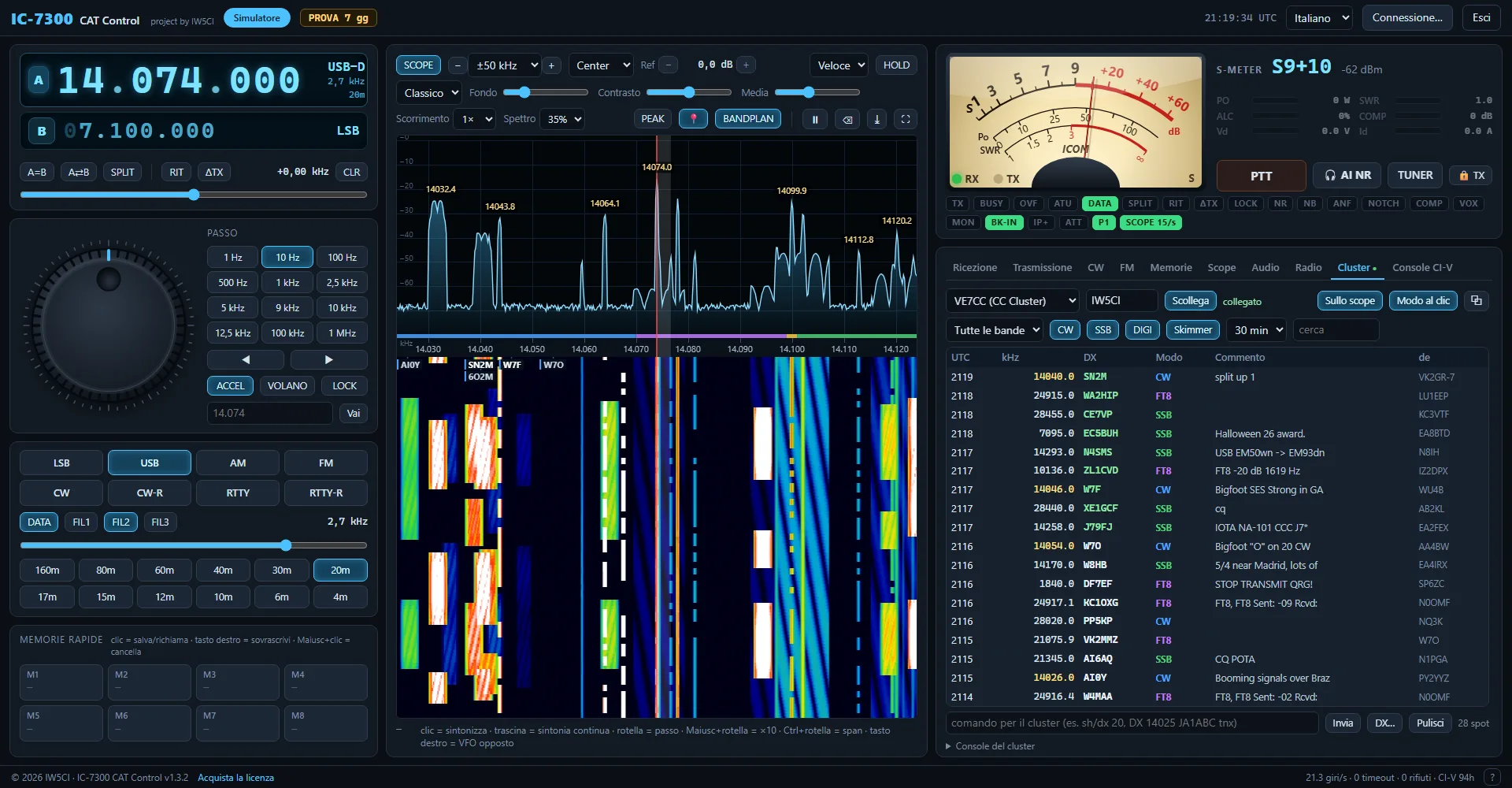Screen dimensions: 1512x788
Task: Clear the waterfall with backspace-shaped icon
Action: pos(847,119)
